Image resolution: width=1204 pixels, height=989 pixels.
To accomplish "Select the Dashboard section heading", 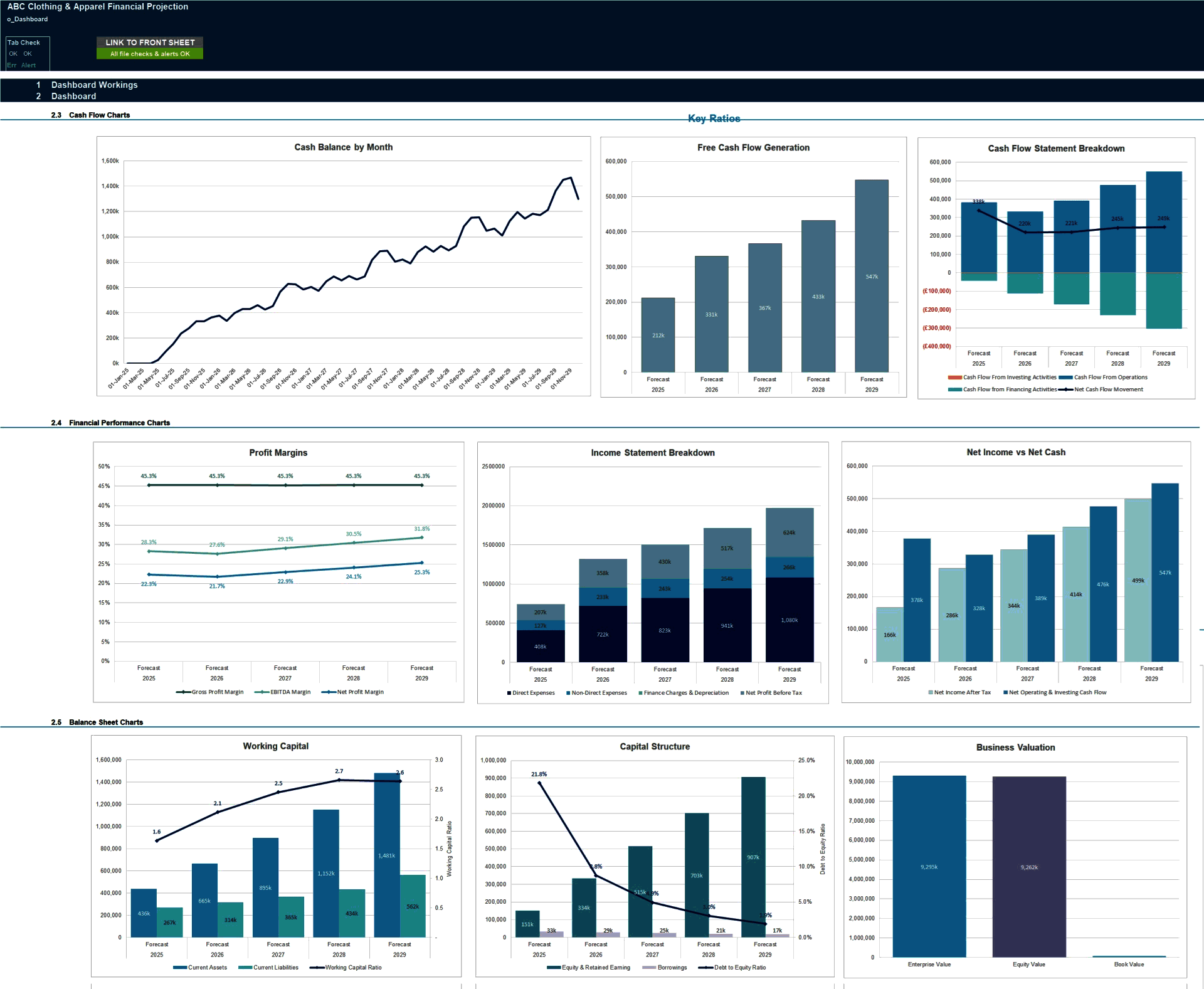I will point(73,96).
